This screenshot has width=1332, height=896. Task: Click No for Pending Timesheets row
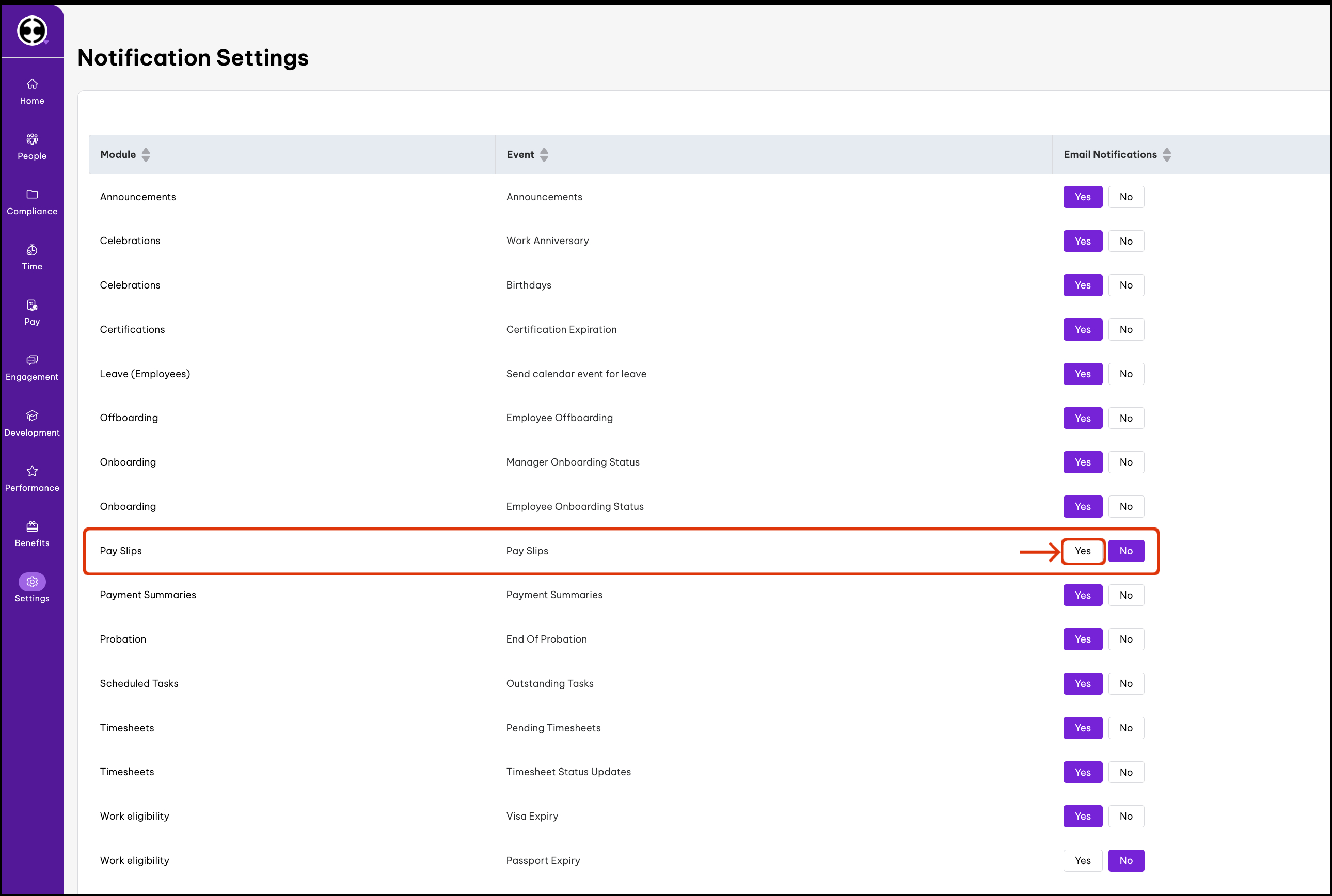[1125, 728]
